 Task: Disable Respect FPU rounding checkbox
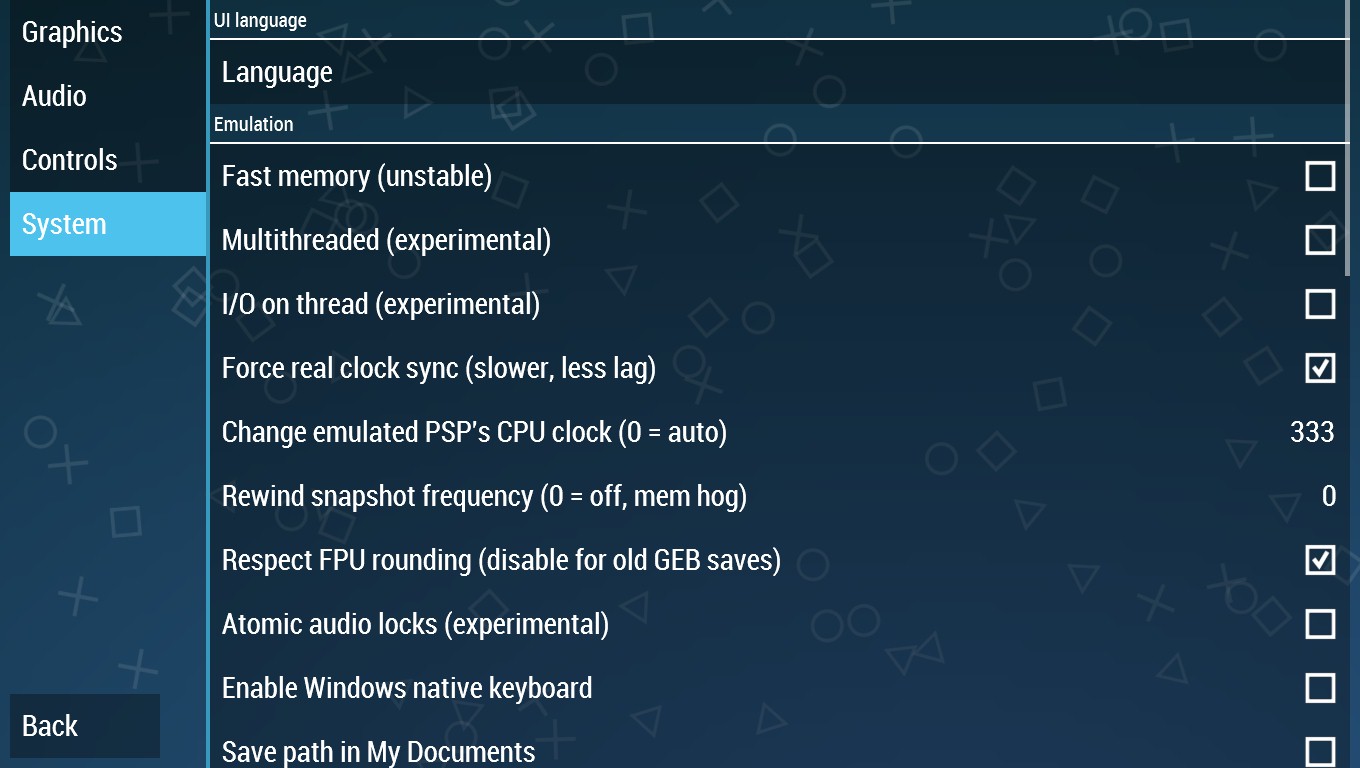(x=1320, y=560)
